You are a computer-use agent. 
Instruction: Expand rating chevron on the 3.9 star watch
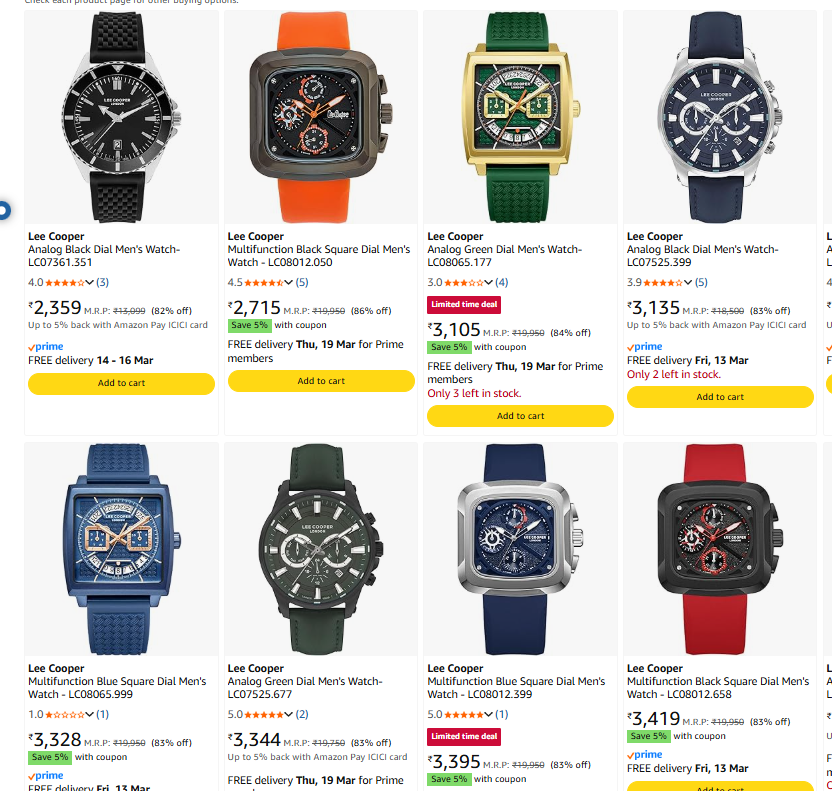click(688, 282)
